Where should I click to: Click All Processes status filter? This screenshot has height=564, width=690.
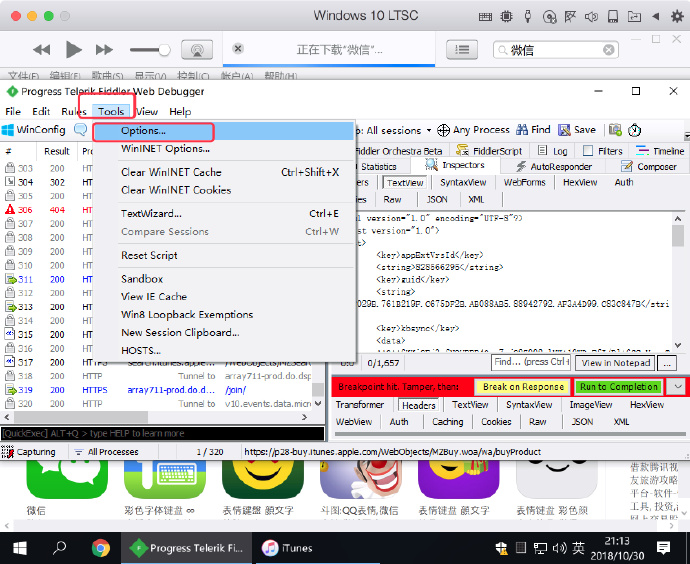pos(106,452)
